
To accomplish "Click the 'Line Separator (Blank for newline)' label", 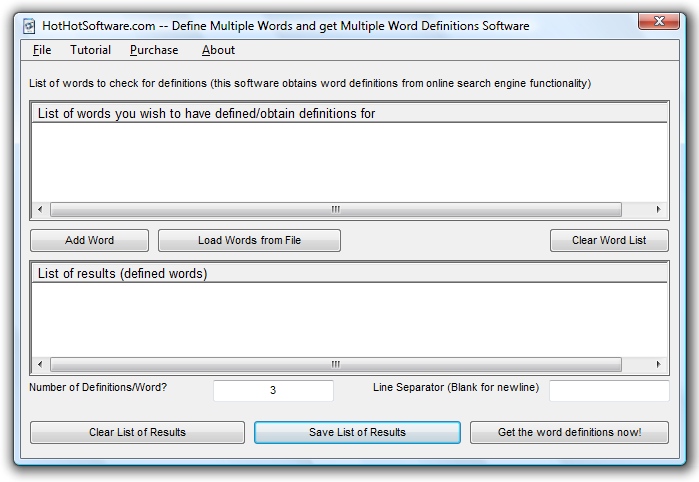I will [x=456, y=387].
